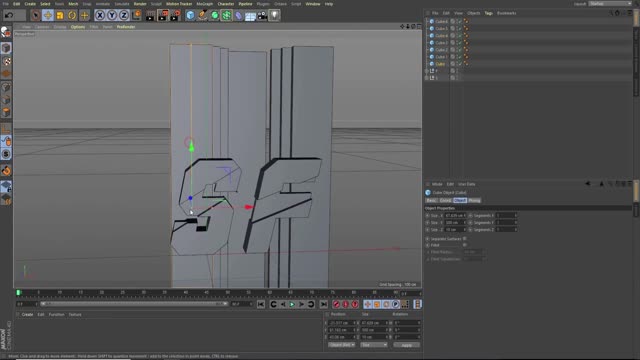
Task: Open the Object (Rel) dropdown
Action: pos(342,345)
